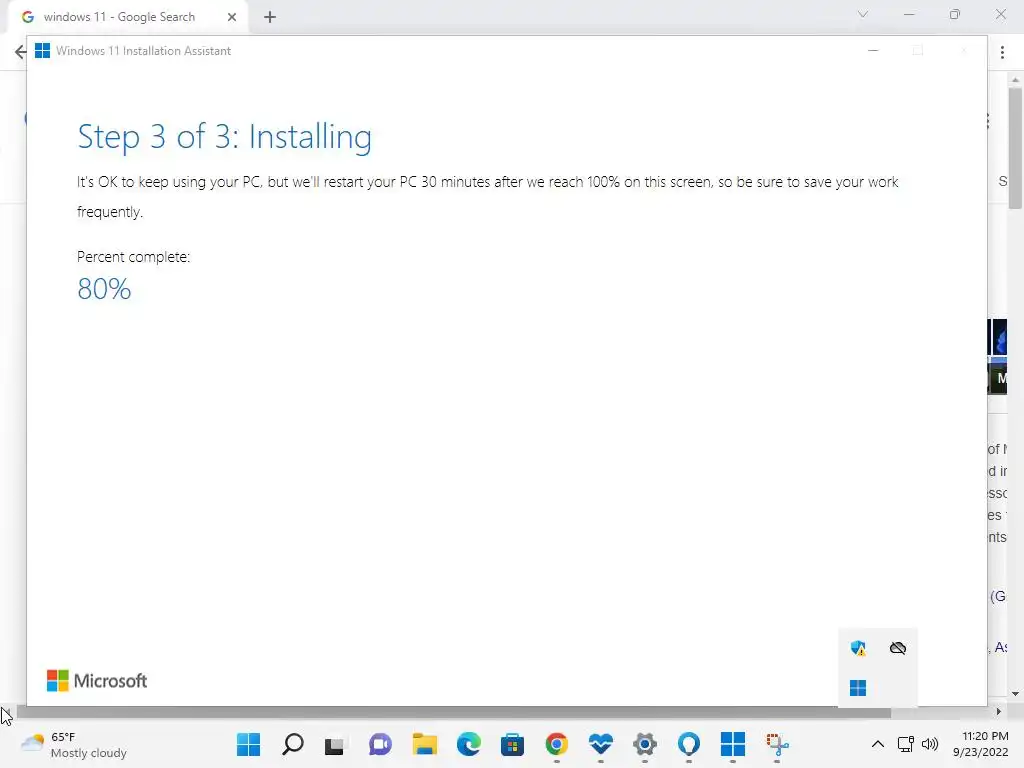Open the Windows Start menu

[248, 744]
